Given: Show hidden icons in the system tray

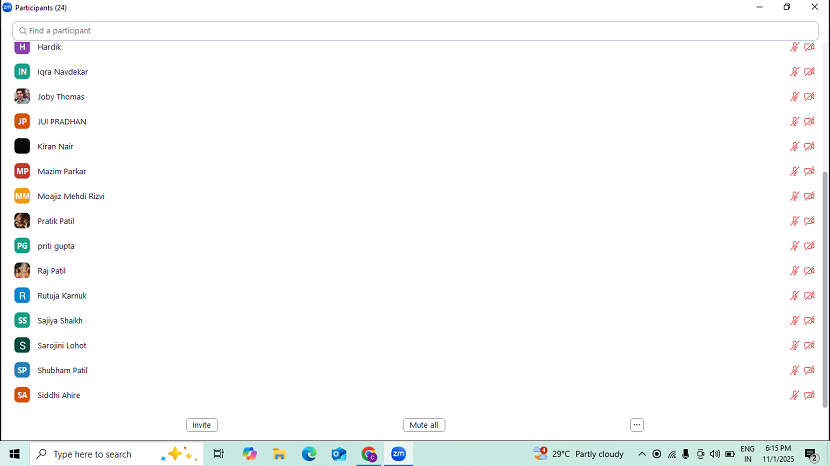Looking at the screenshot, I should (x=642, y=454).
